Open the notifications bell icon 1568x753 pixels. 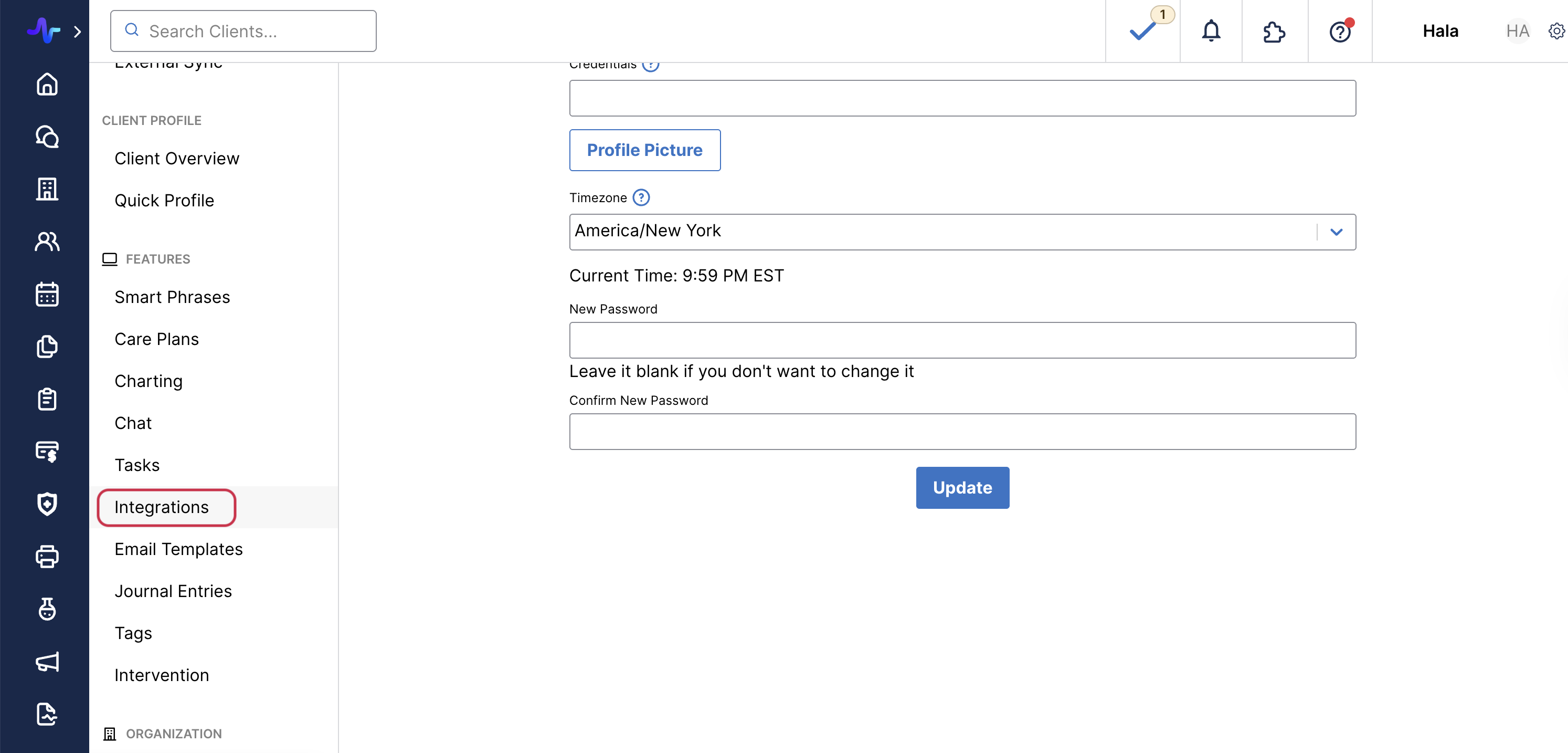coord(1211,31)
